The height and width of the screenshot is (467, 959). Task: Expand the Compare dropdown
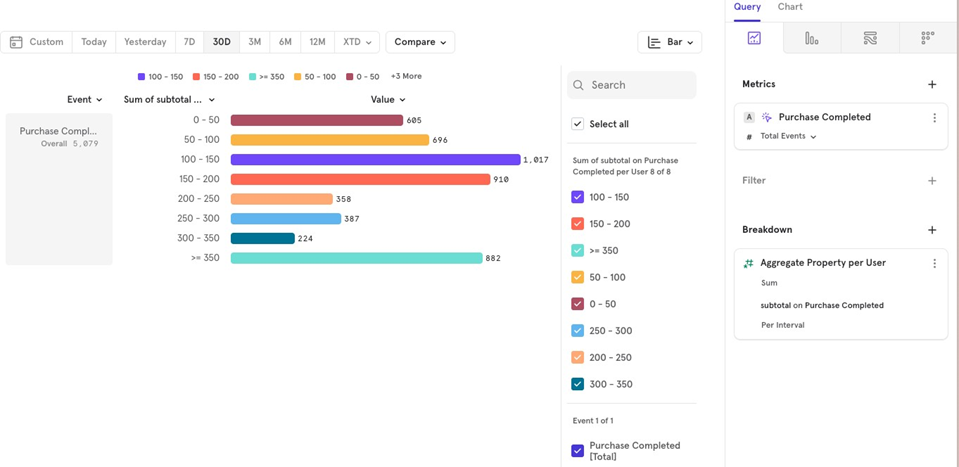(420, 42)
